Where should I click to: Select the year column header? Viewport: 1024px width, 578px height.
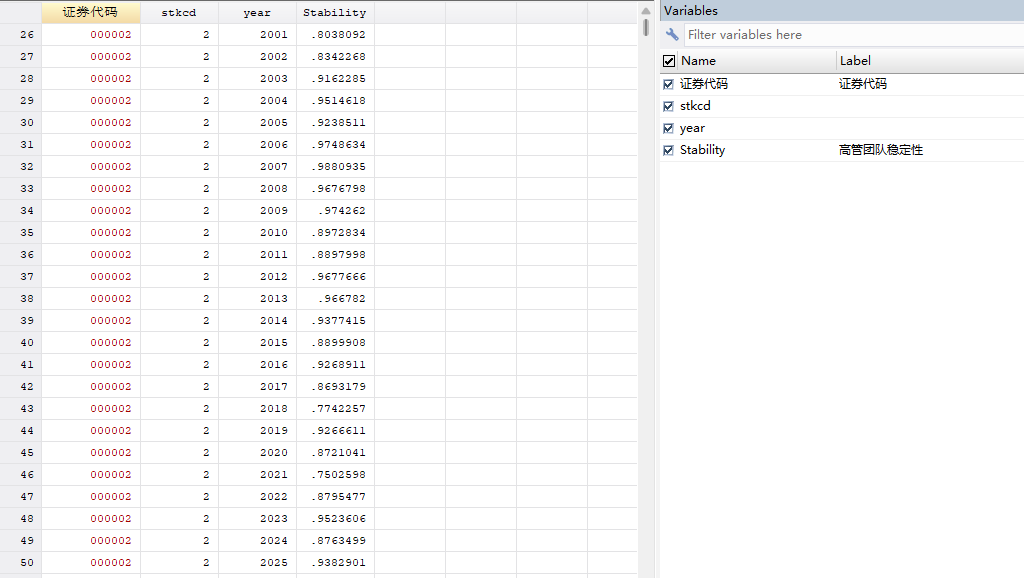[x=257, y=12]
